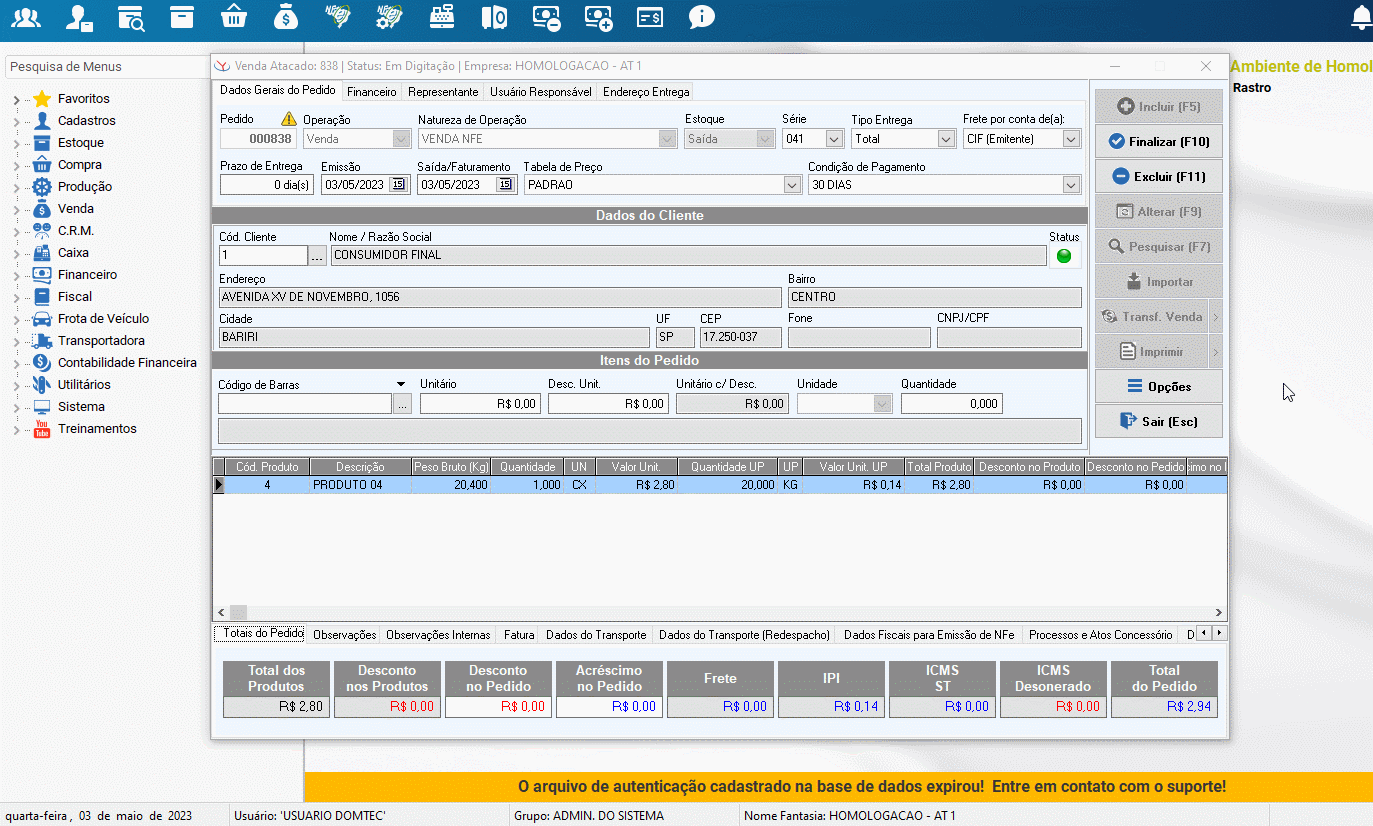Click the items grid horizontal scrollbar thumb
1373x826 pixels.
pyautogui.click(x=238, y=613)
